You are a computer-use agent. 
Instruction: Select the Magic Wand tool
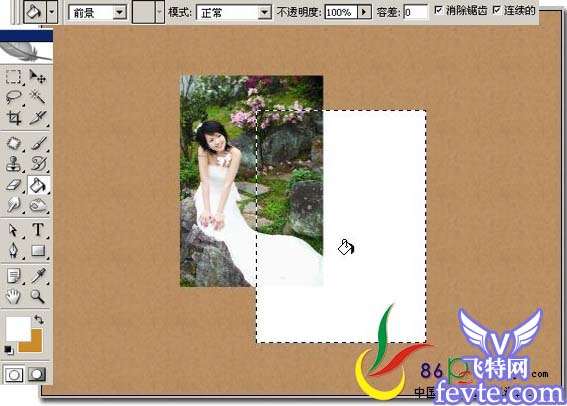(37, 97)
